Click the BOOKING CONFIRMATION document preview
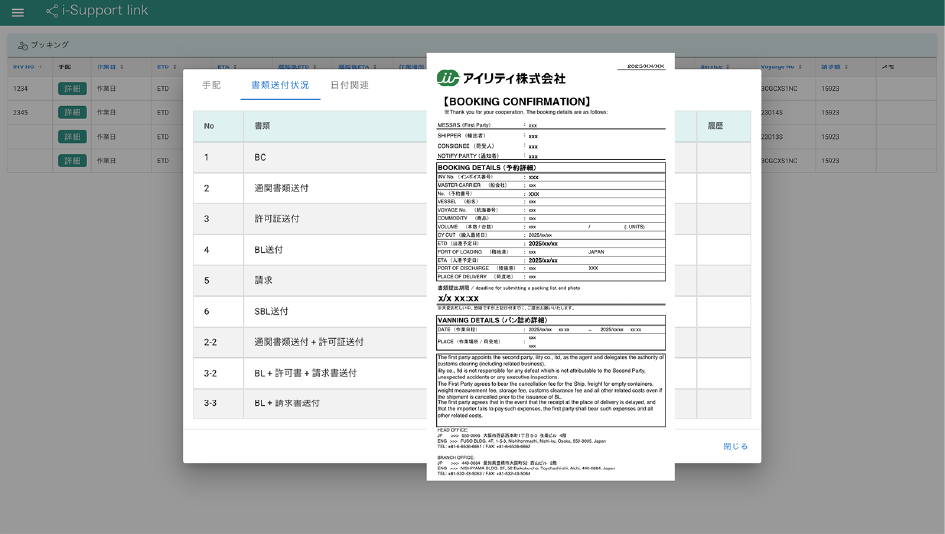The width and height of the screenshot is (945, 534). (x=550, y=267)
